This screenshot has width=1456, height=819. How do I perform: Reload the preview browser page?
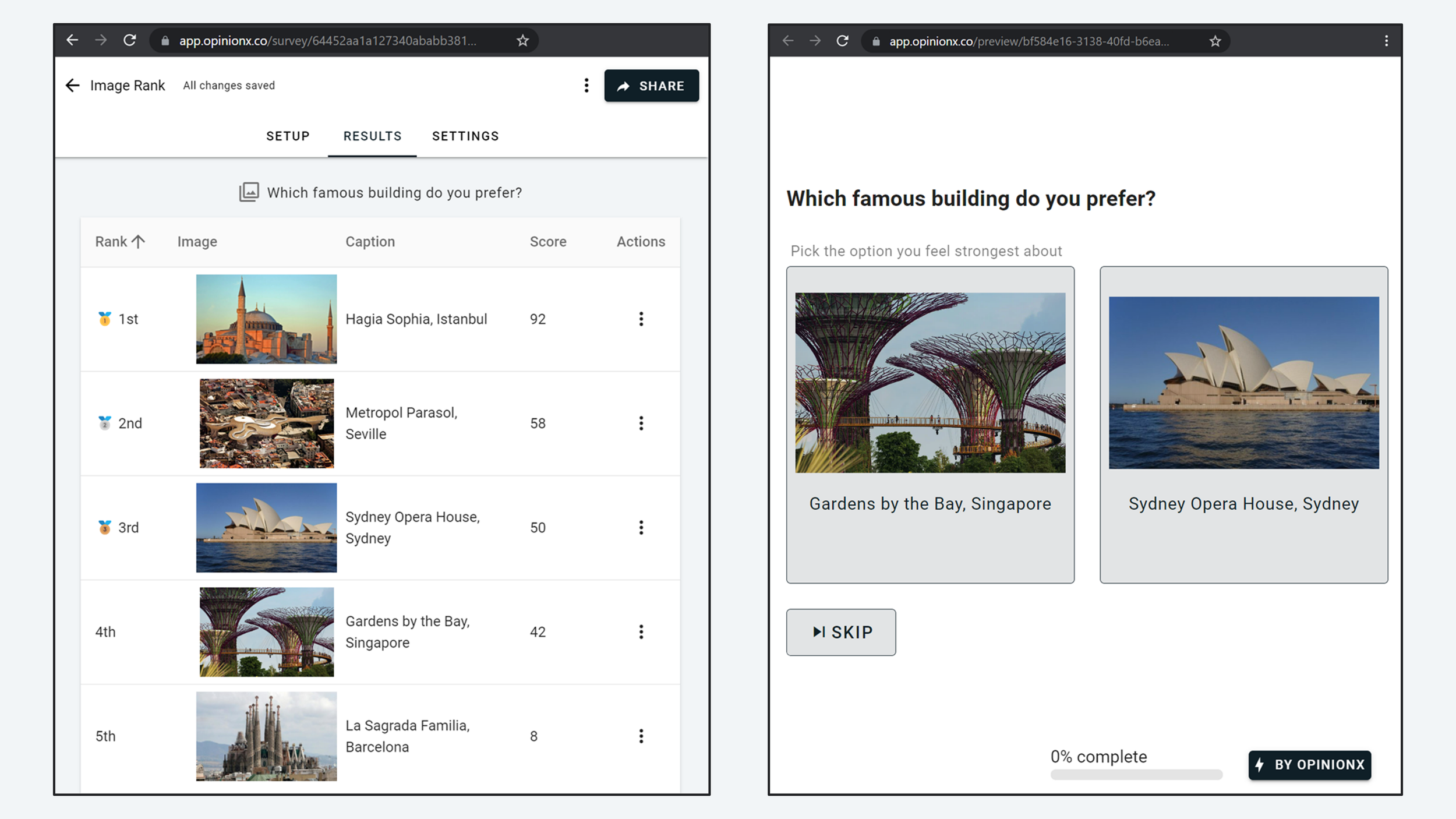pyautogui.click(x=842, y=41)
